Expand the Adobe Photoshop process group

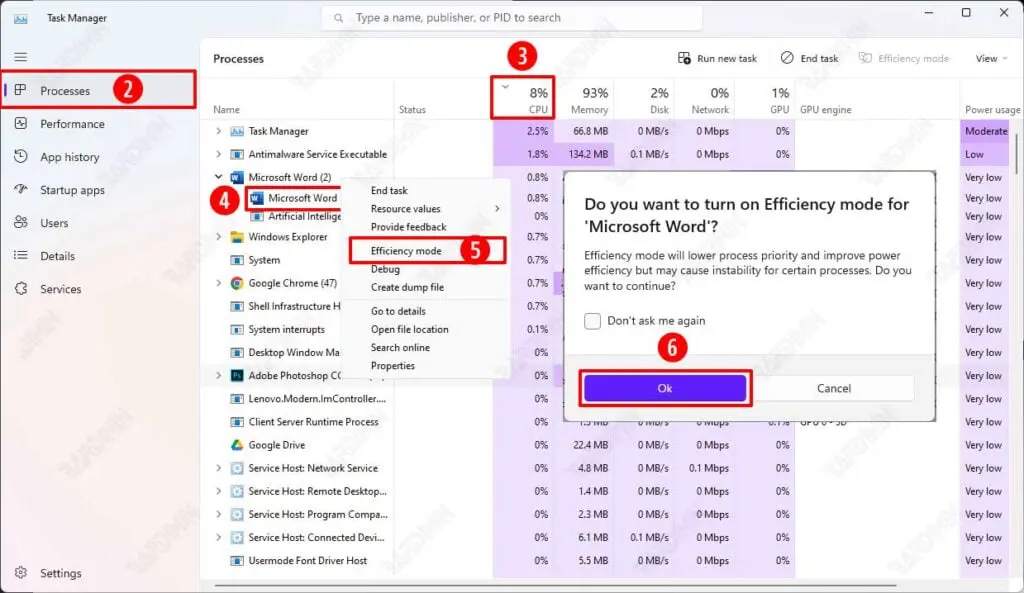point(219,376)
